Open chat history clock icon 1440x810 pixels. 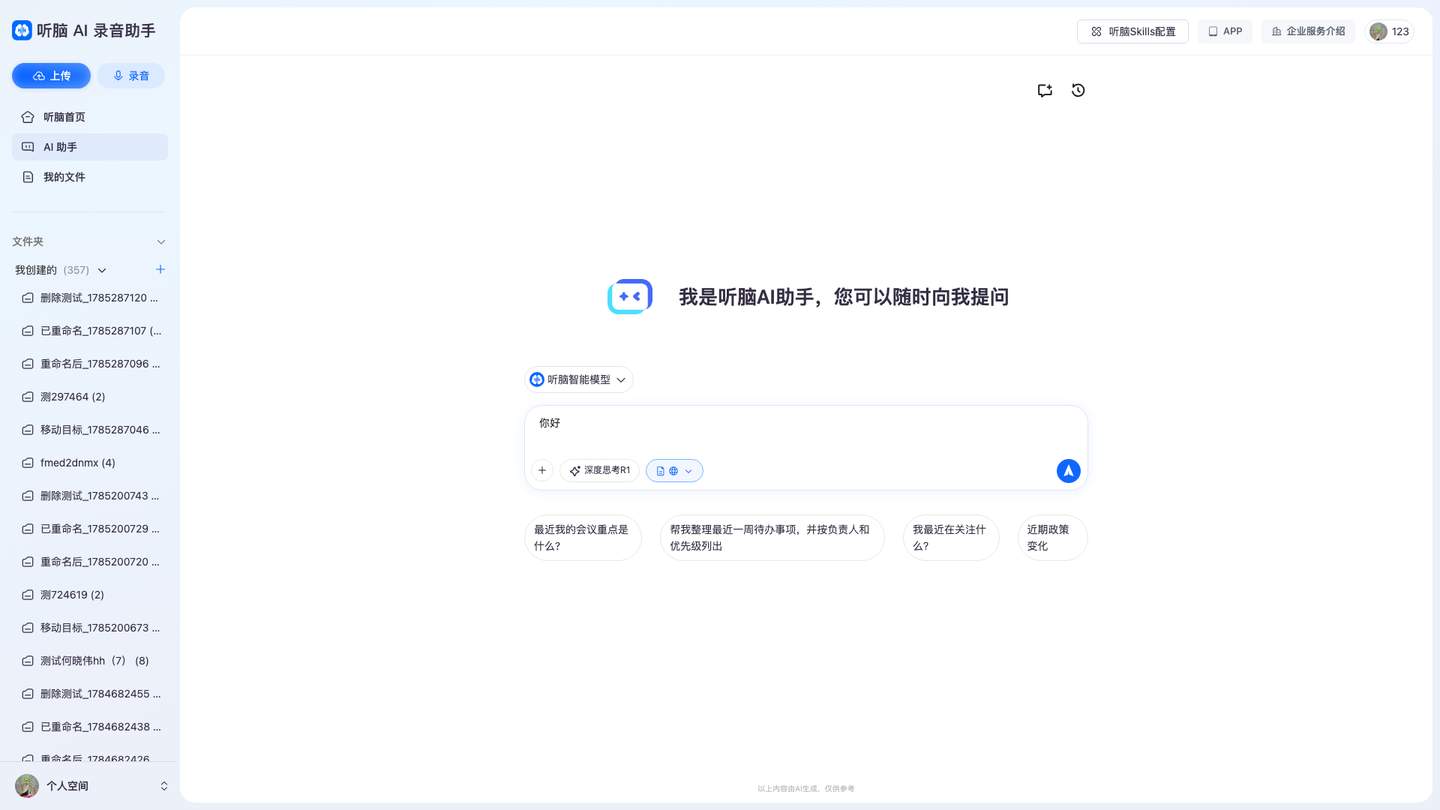[1078, 90]
